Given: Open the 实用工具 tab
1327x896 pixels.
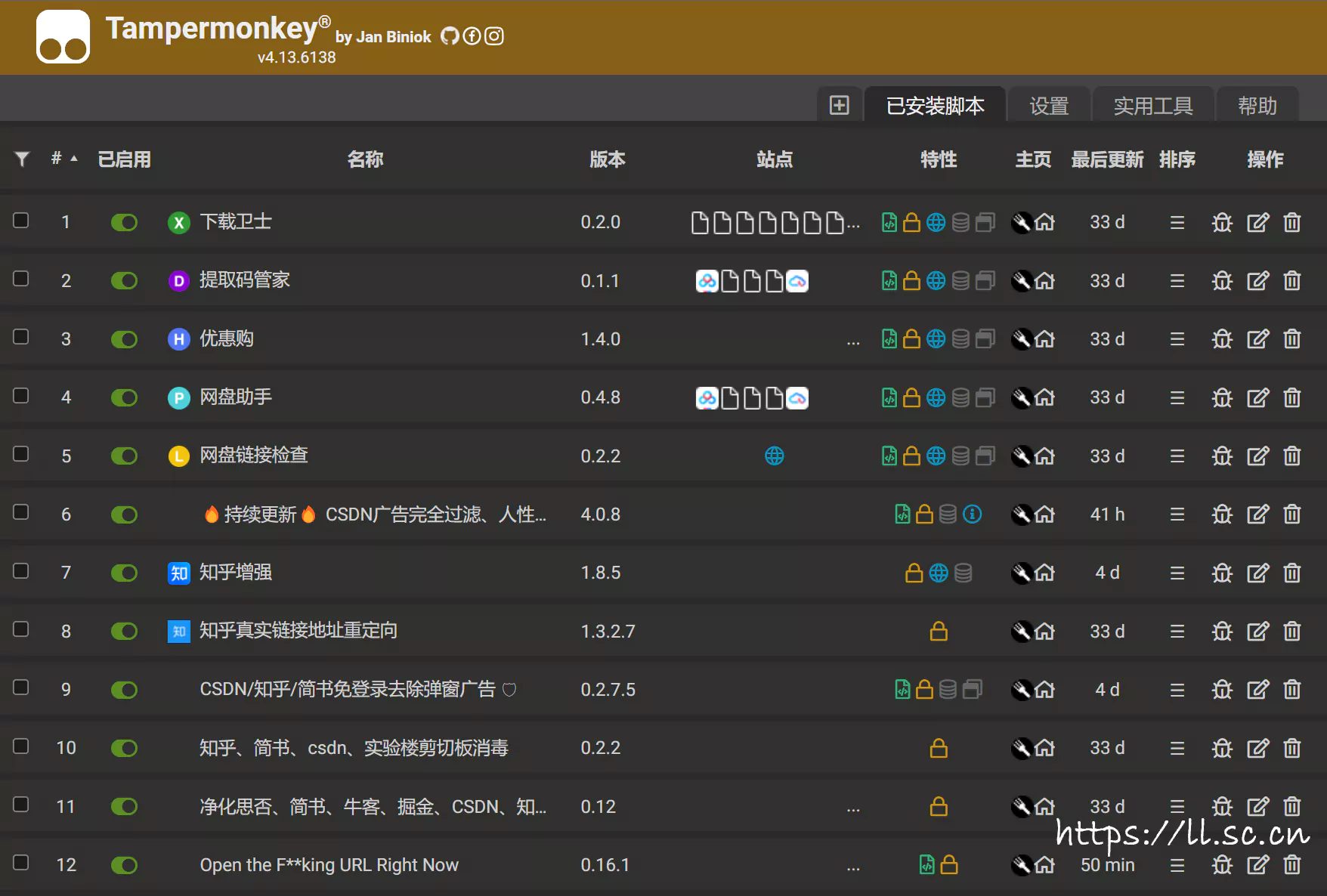Looking at the screenshot, I should click(x=1152, y=106).
